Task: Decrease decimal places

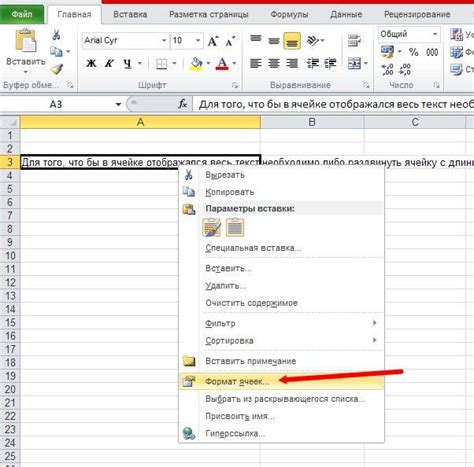Action: pyautogui.click(x=405, y=69)
